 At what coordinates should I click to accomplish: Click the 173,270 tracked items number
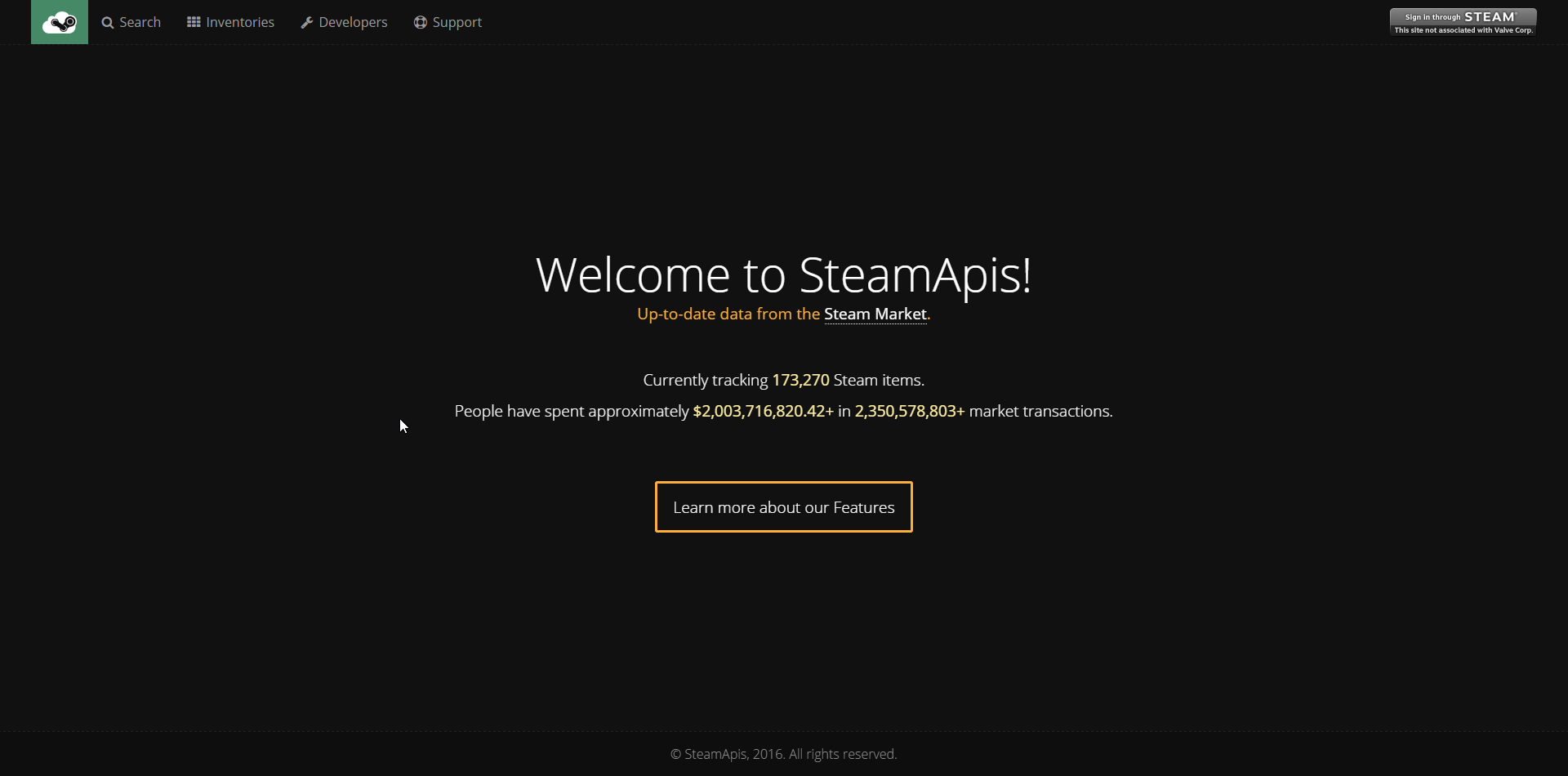[x=800, y=381]
